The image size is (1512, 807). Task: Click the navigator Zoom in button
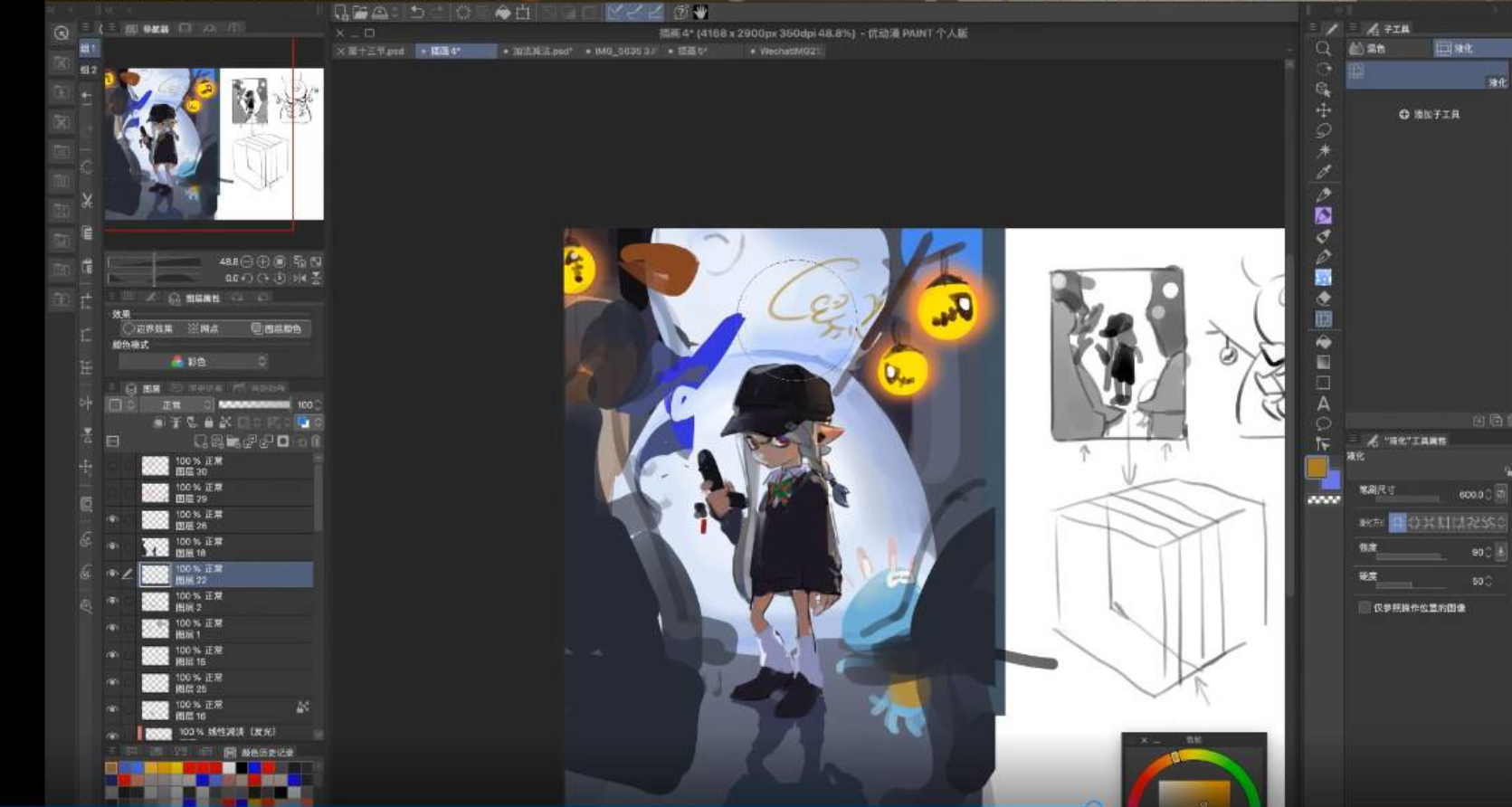(263, 261)
